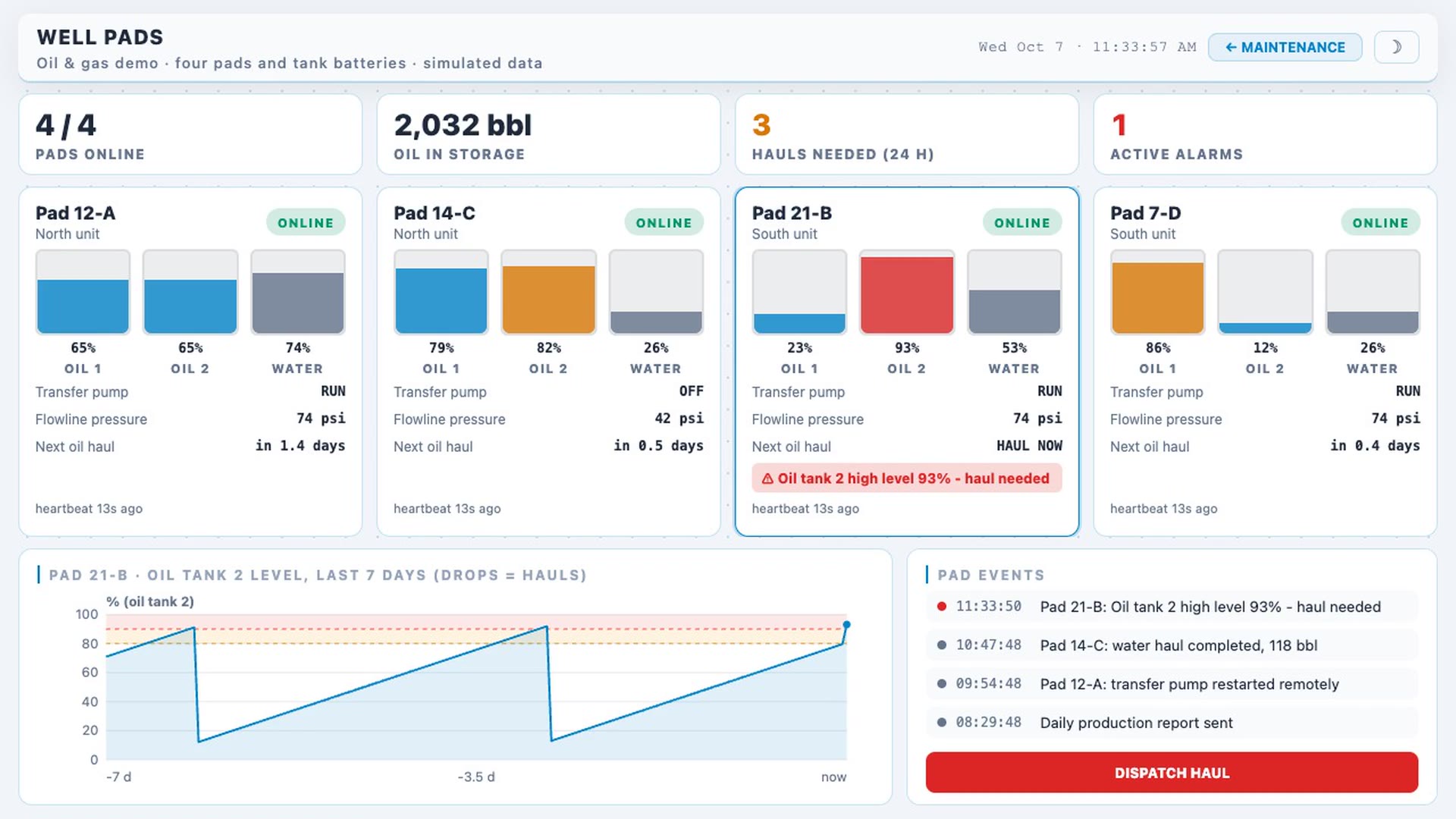Image resolution: width=1456 pixels, height=819 pixels.
Task: Select the Pad 21-B card title
Action: pos(792,213)
